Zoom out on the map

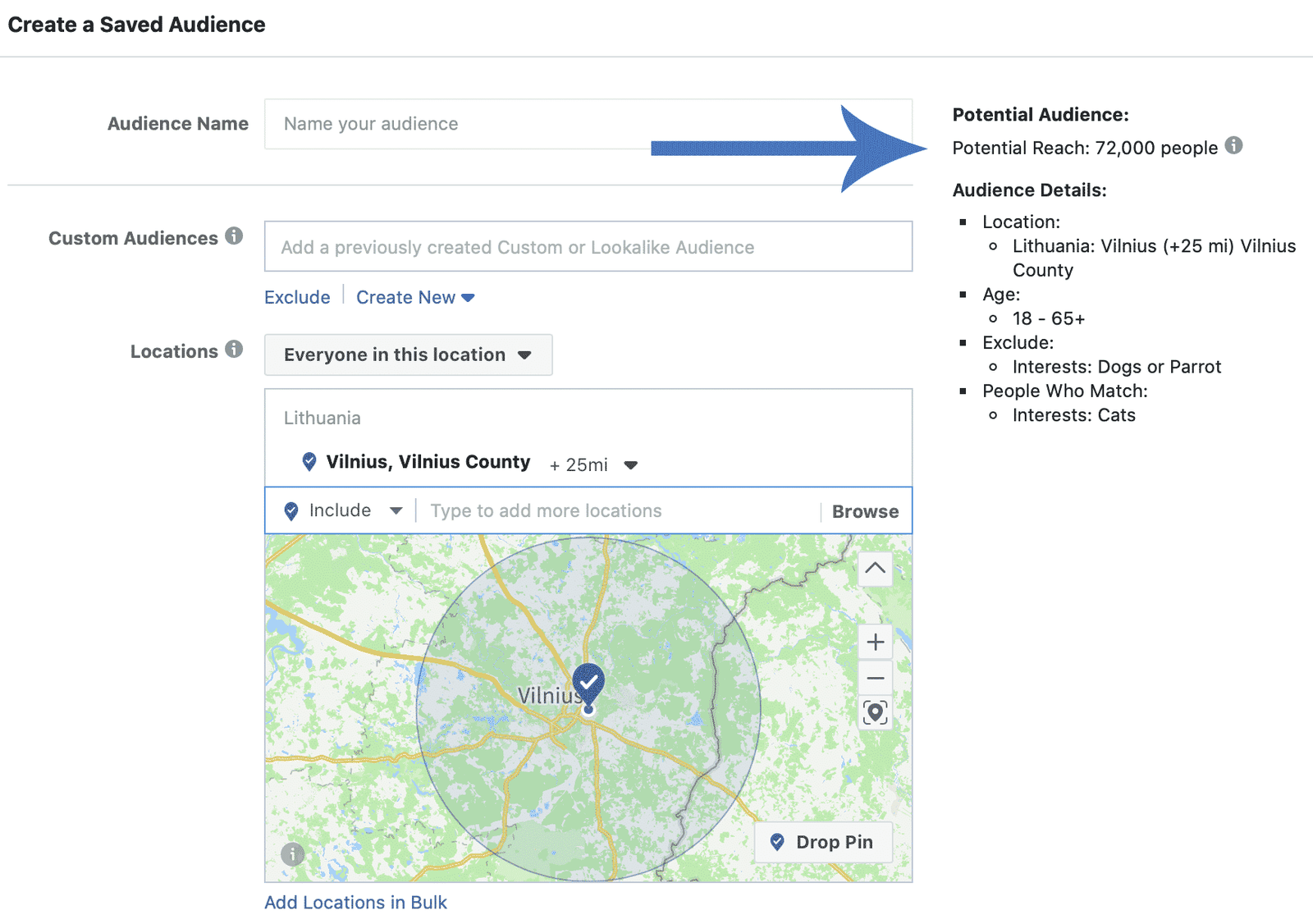click(x=875, y=678)
